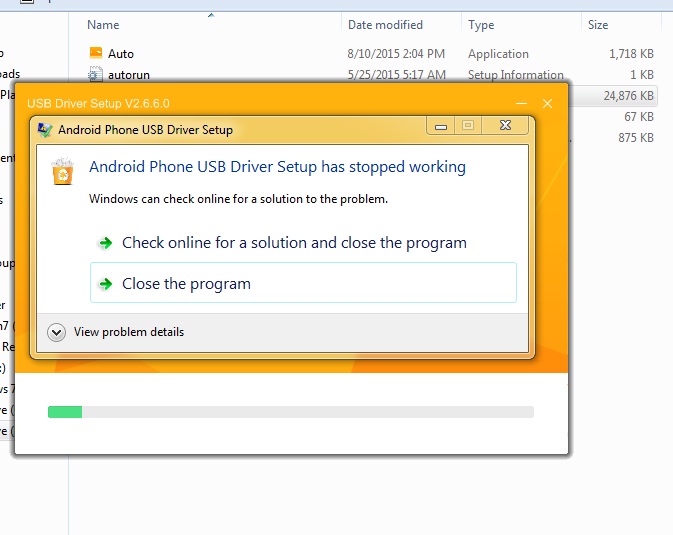The width and height of the screenshot is (673, 535).
Task: Open View problem details text
Action: point(129,332)
